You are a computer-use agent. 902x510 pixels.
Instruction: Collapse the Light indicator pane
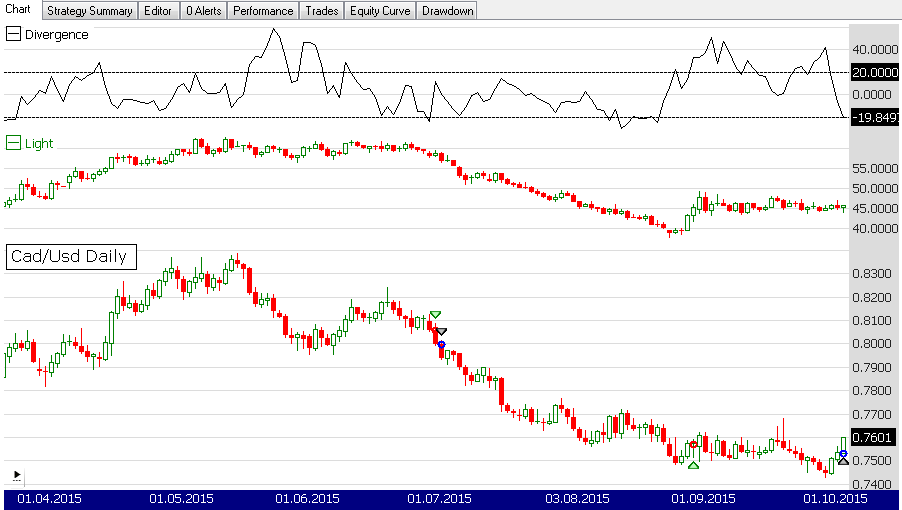click(13, 143)
